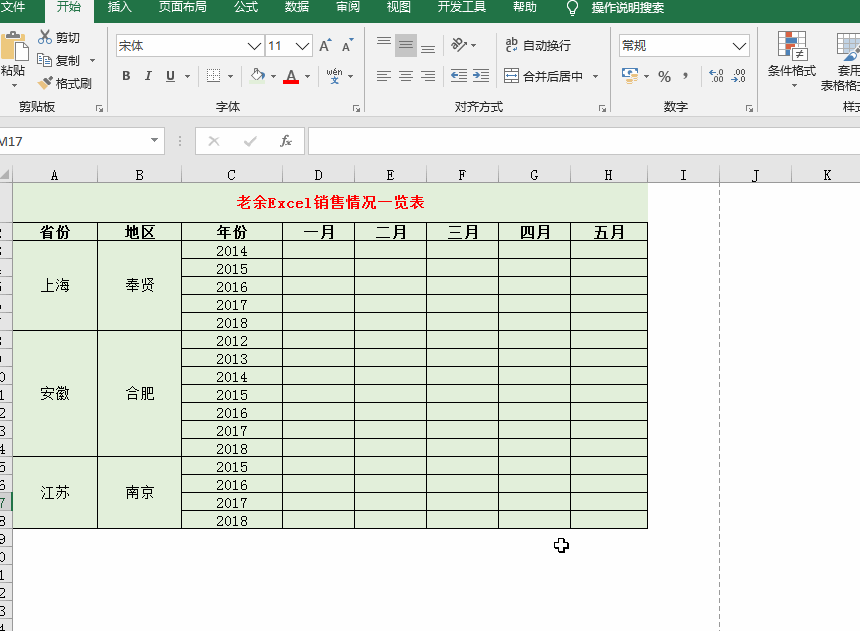
Task: Switch to the Review (审阅) tab
Action: pyautogui.click(x=348, y=7)
